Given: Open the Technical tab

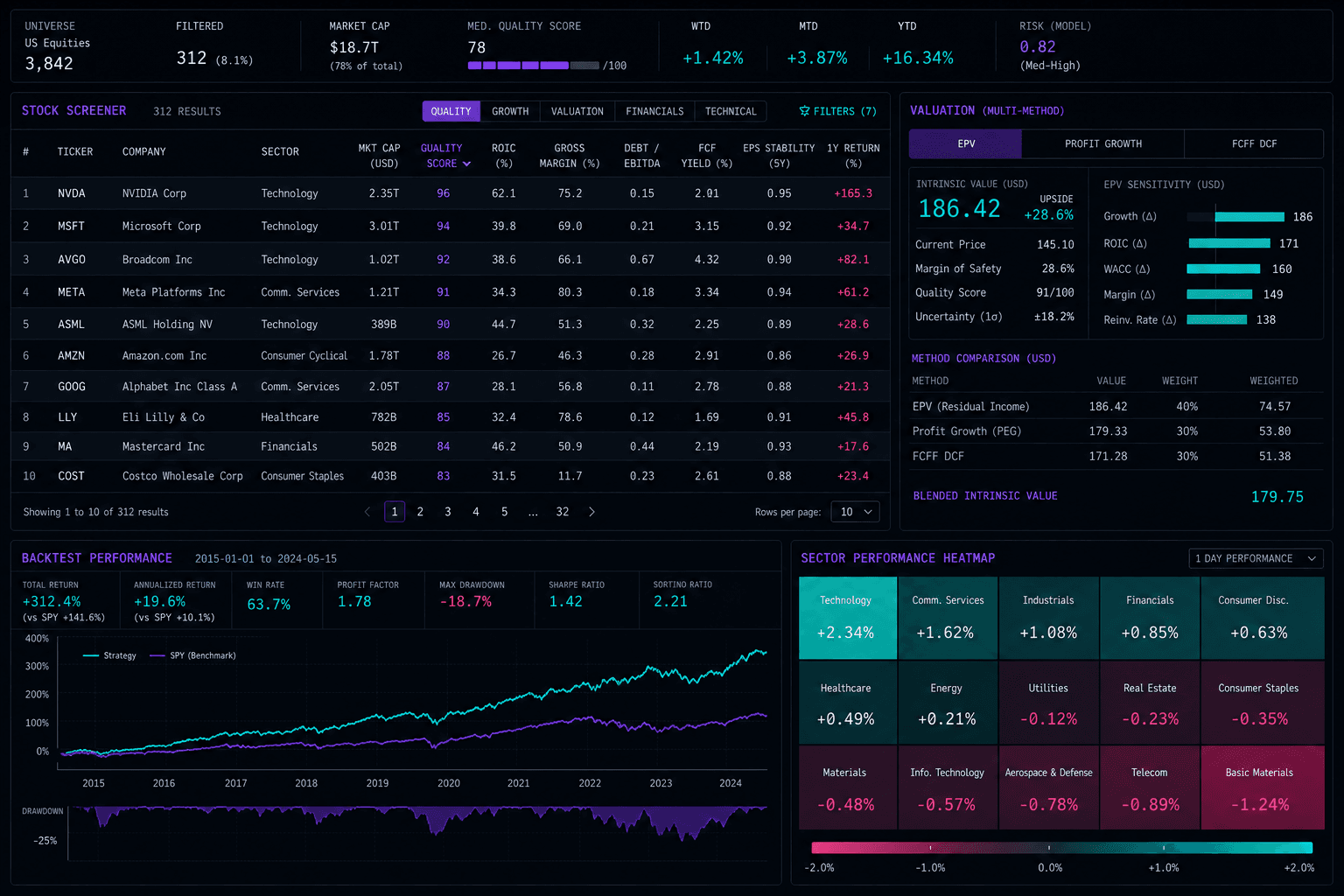Looking at the screenshot, I should (731, 111).
